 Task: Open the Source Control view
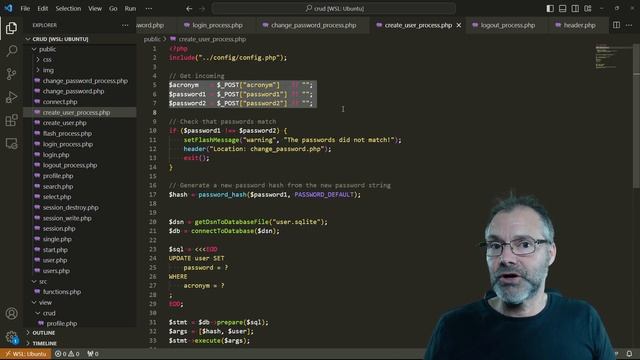click(11, 74)
